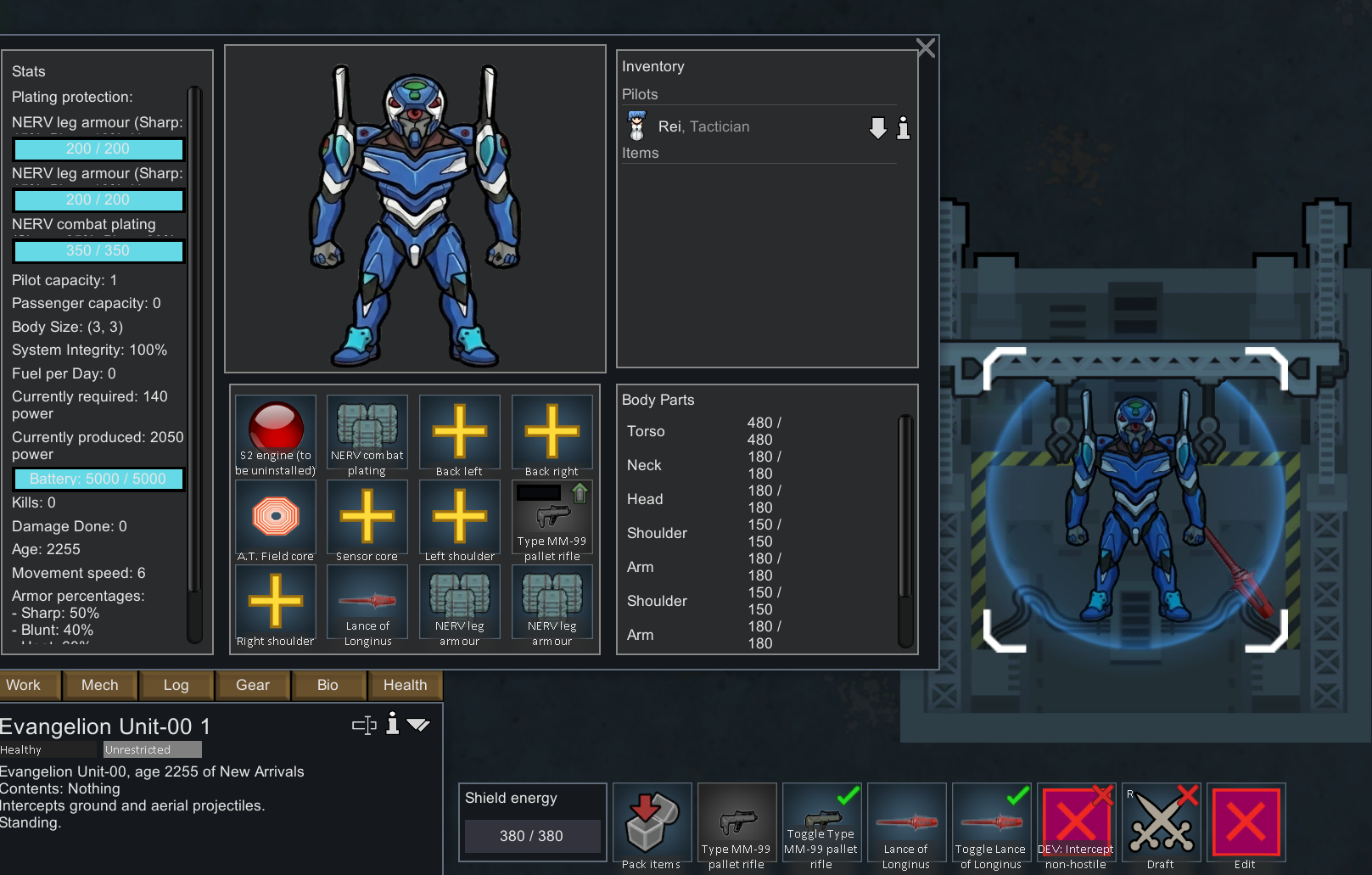Add equipment to Back right slot
The image size is (1372, 875).
[x=552, y=435]
